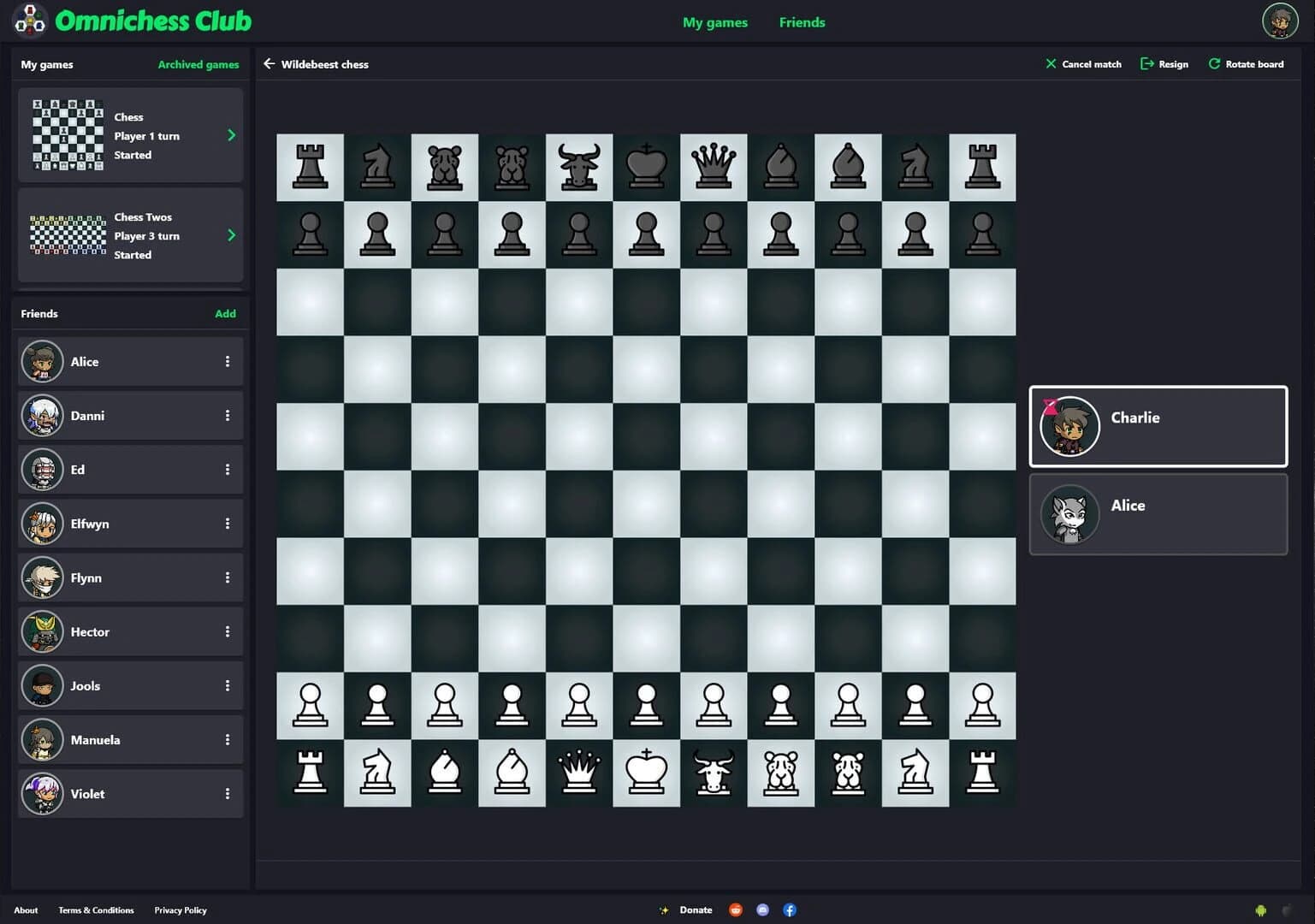
Task: Select the black rook in the top-right corner
Action: click(982, 166)
